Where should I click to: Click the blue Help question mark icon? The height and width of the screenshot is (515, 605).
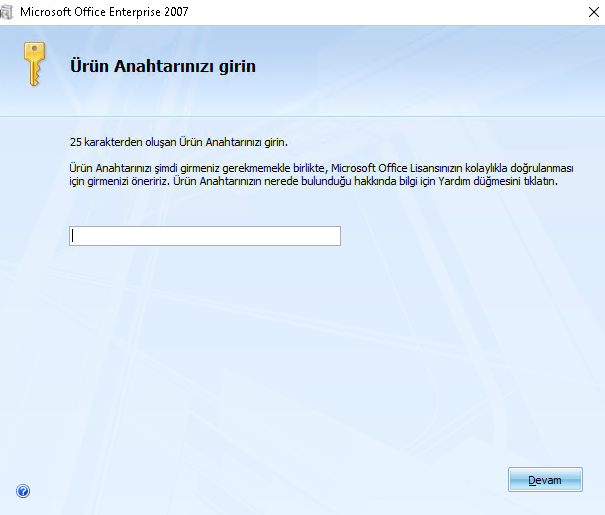pos(23,491)
